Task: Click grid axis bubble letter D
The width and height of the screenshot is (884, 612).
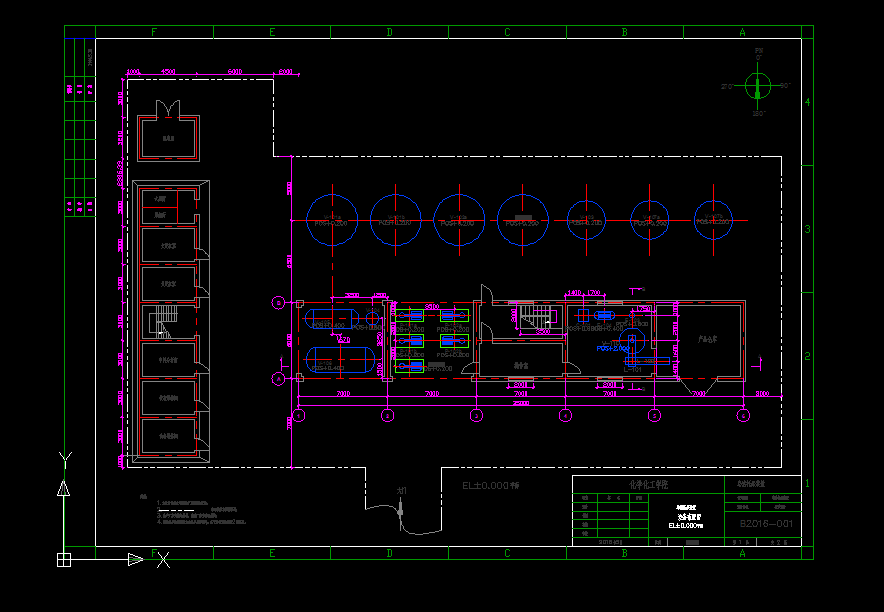Action: click(279, 303)
